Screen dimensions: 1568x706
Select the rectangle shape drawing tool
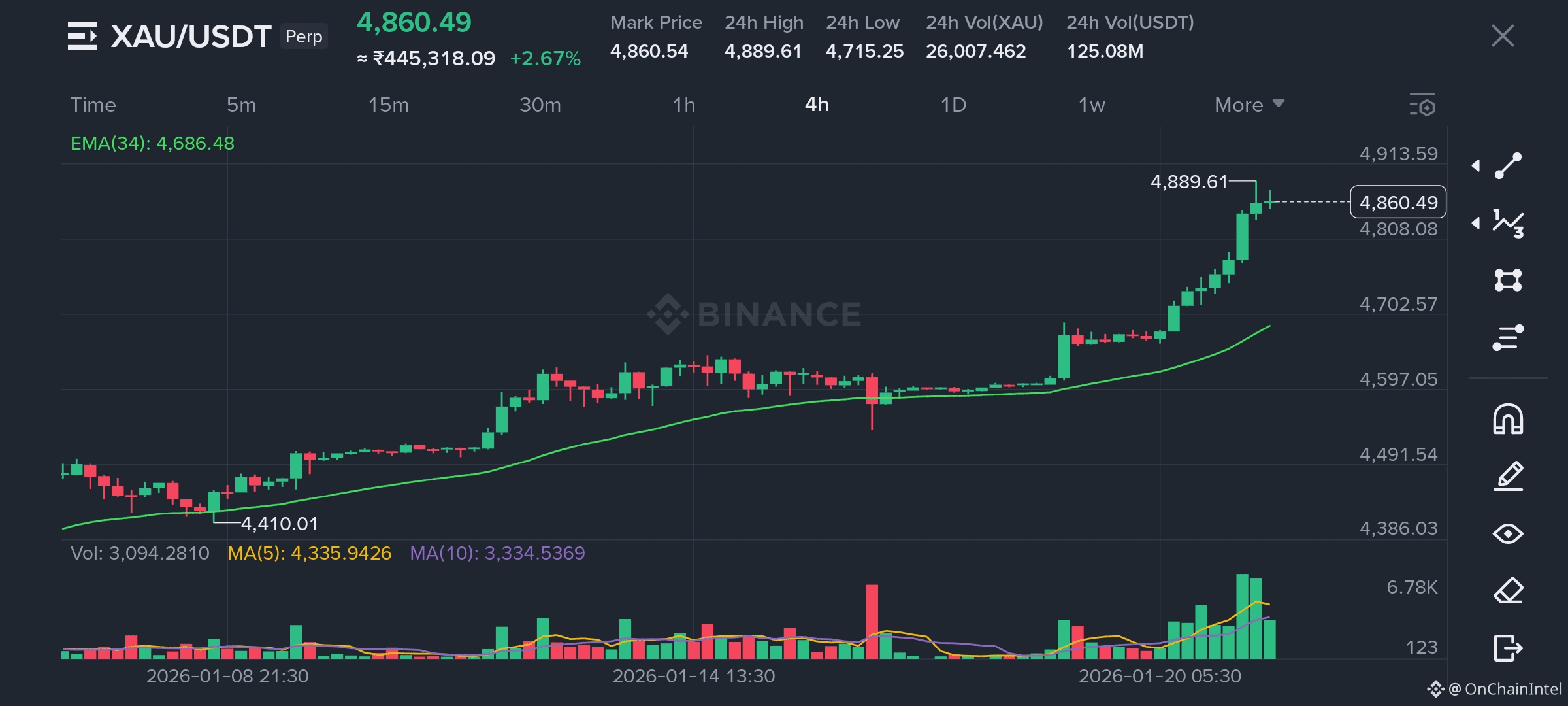(1508, 280)
